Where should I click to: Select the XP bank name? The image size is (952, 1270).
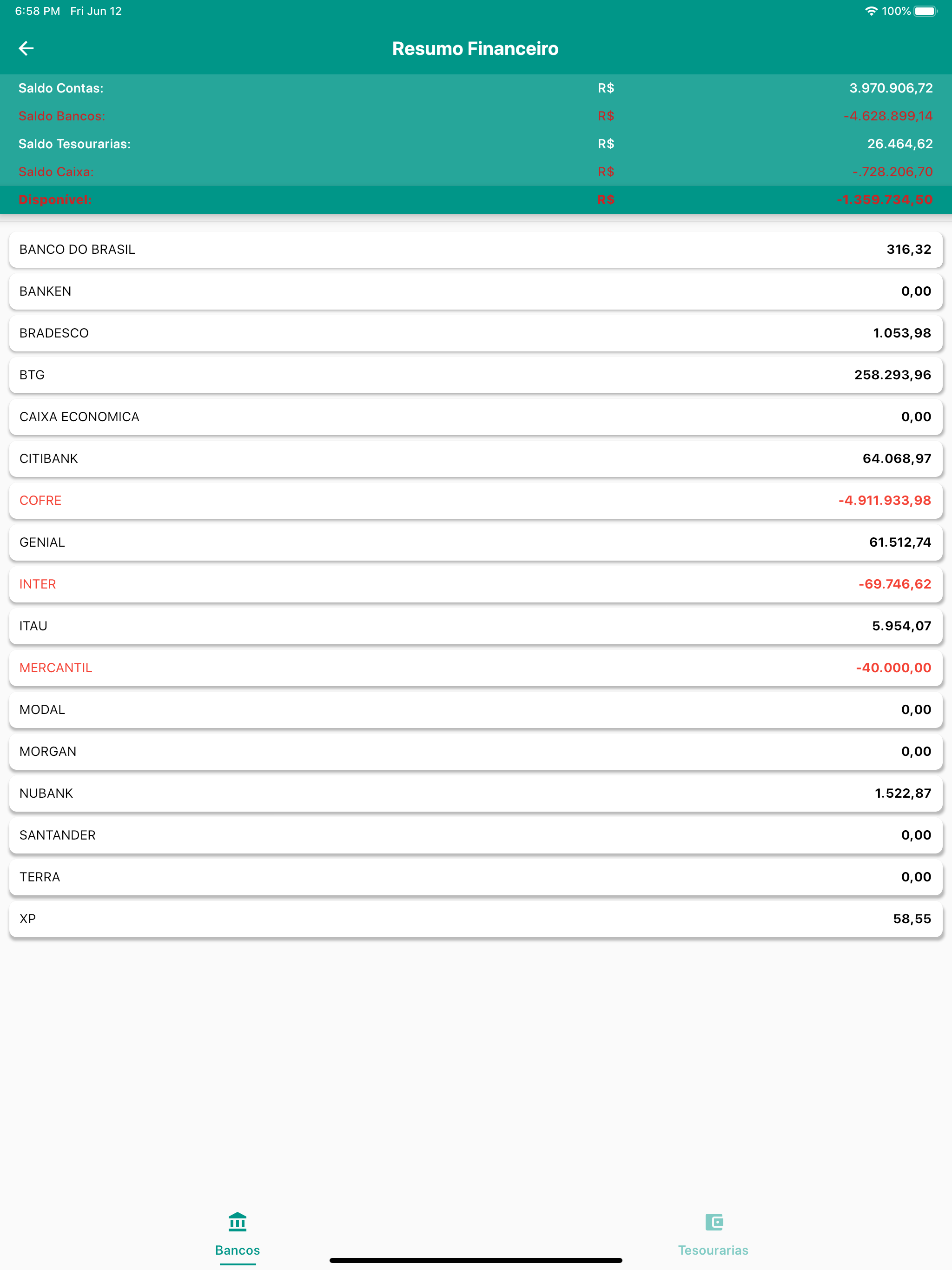point(27,919)
